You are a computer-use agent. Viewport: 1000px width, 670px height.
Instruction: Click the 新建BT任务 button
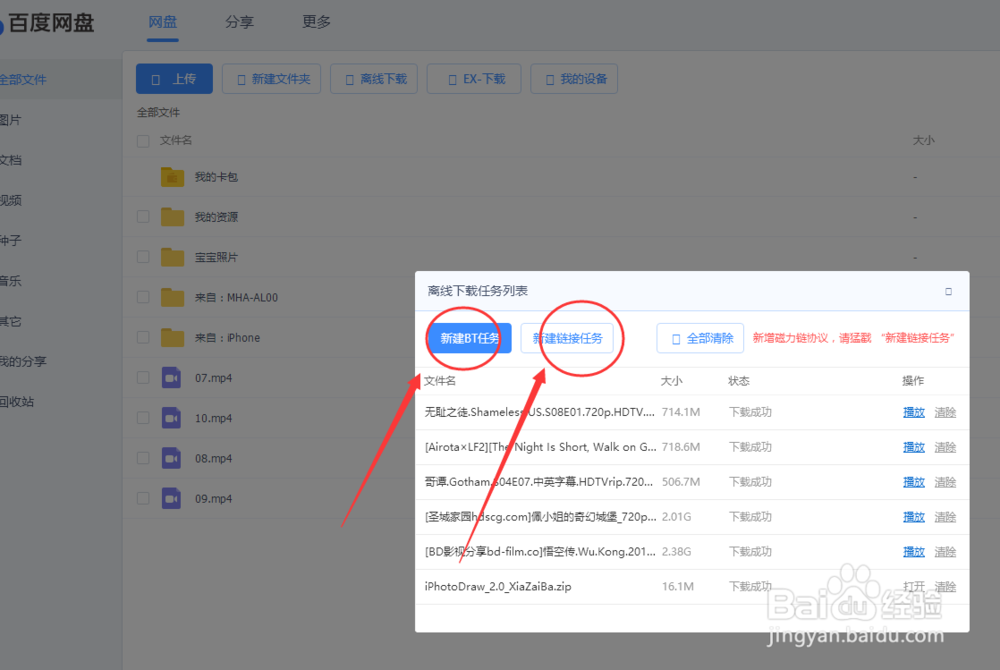click(x=469, y=338)
